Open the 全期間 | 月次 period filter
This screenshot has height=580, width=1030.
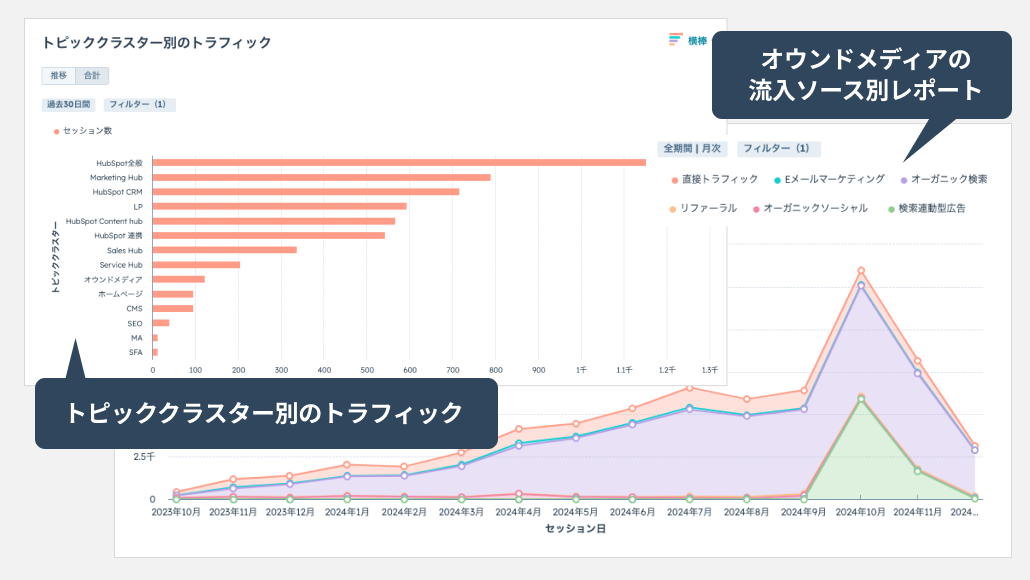[x=692, y=148]
